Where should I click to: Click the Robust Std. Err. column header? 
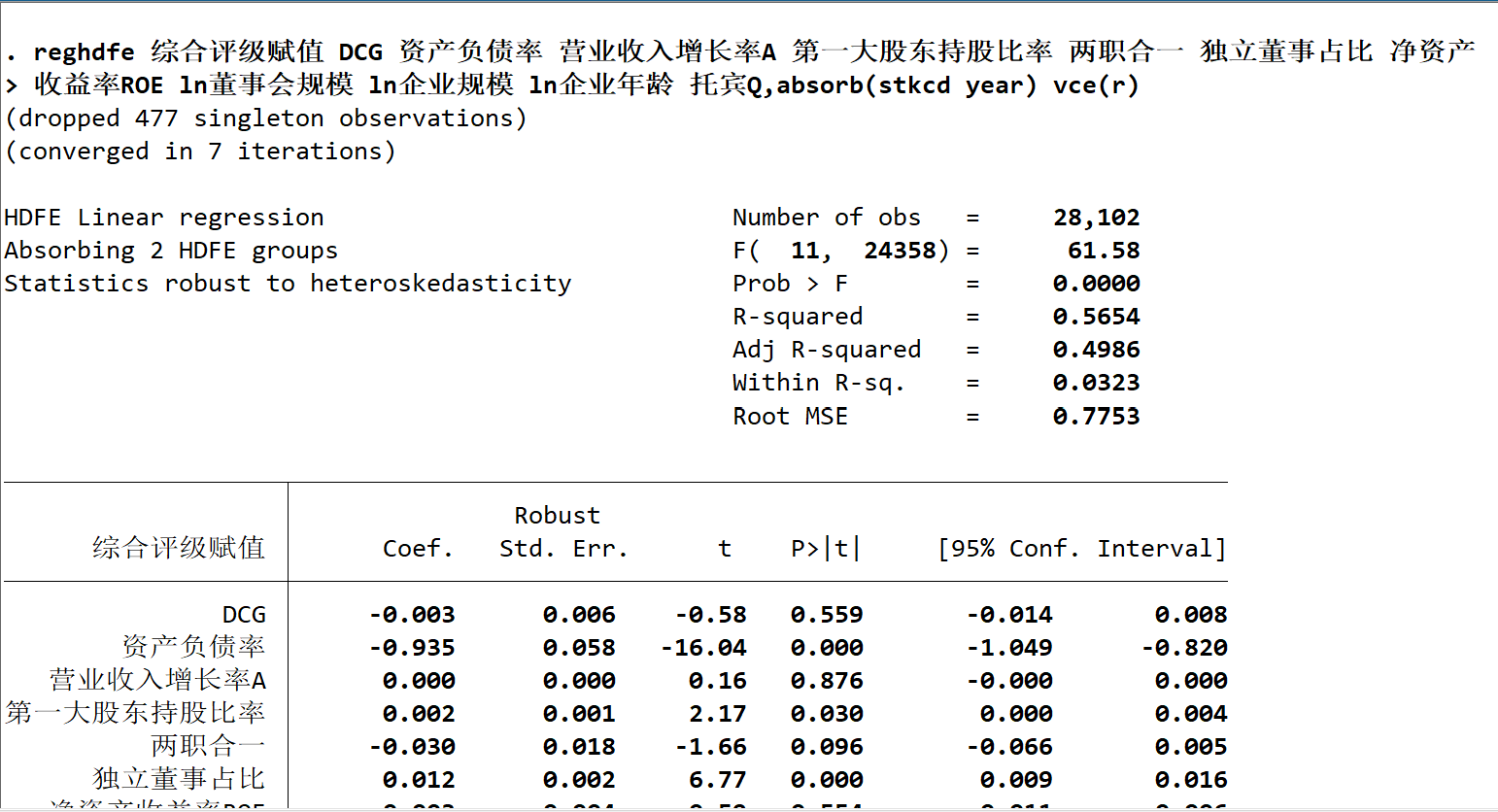[x=562, y=532]
